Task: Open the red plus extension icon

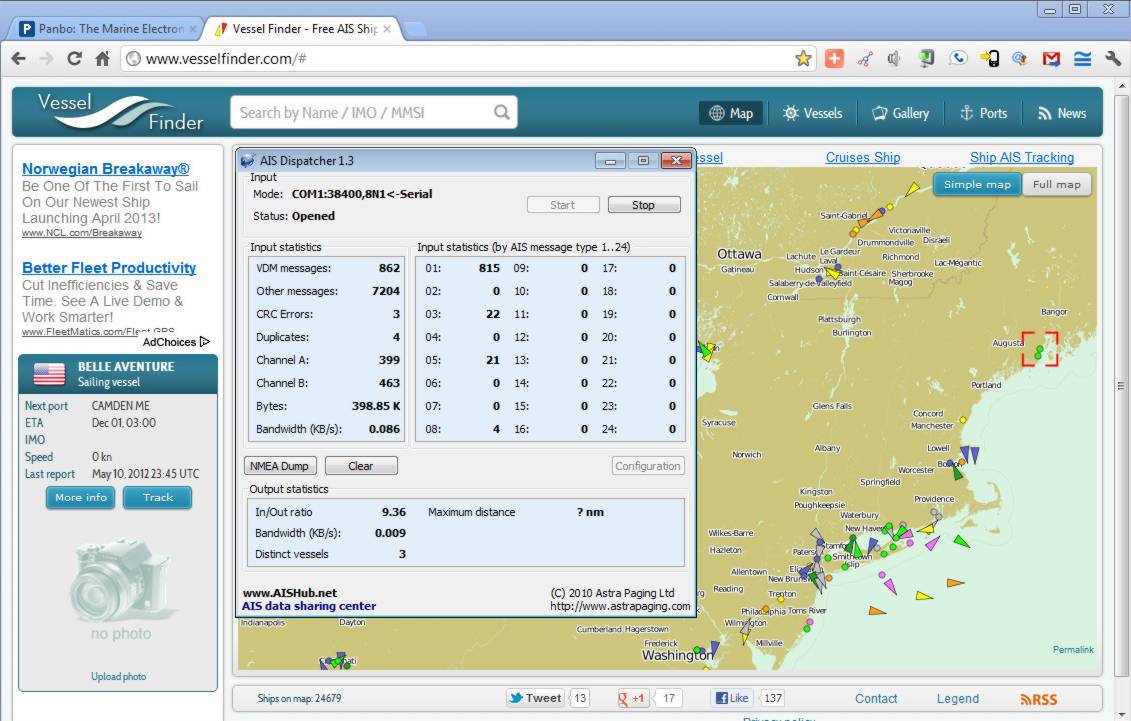Action: click(x=835, y=58)
